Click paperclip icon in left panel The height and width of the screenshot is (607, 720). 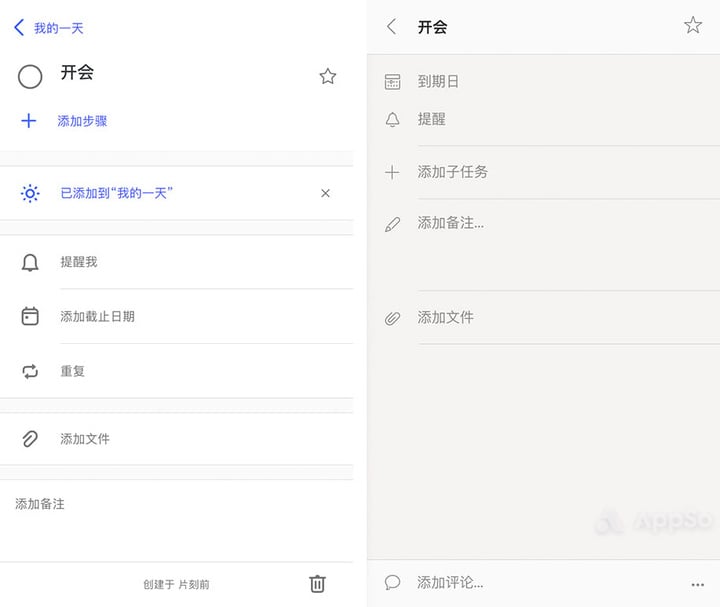(30, 439)
